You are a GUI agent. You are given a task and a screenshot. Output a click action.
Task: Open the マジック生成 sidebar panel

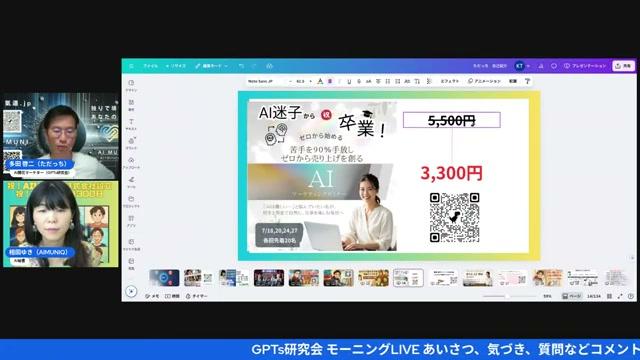coord(131,244)
